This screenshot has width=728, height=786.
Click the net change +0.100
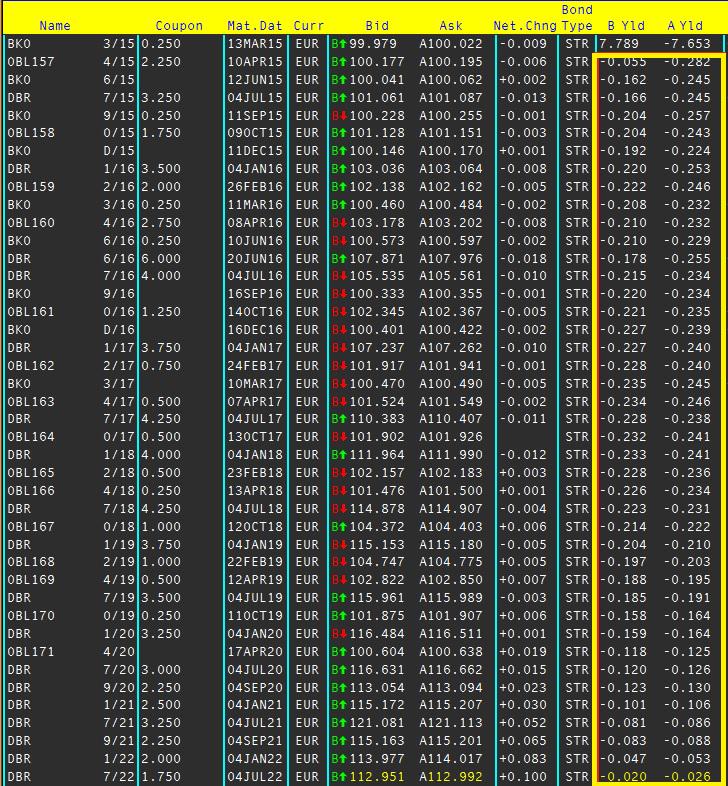click(x=523, y=777)
